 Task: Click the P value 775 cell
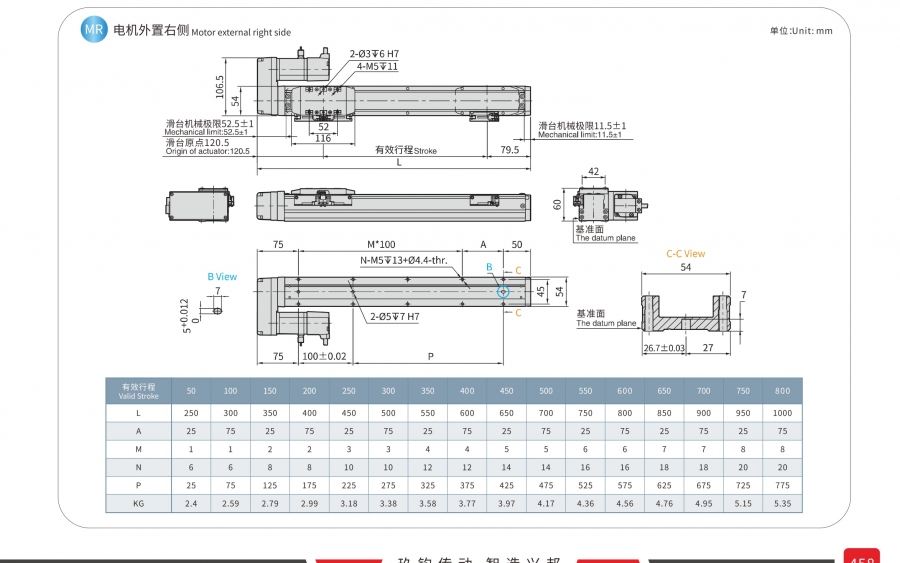coord(782,486)
